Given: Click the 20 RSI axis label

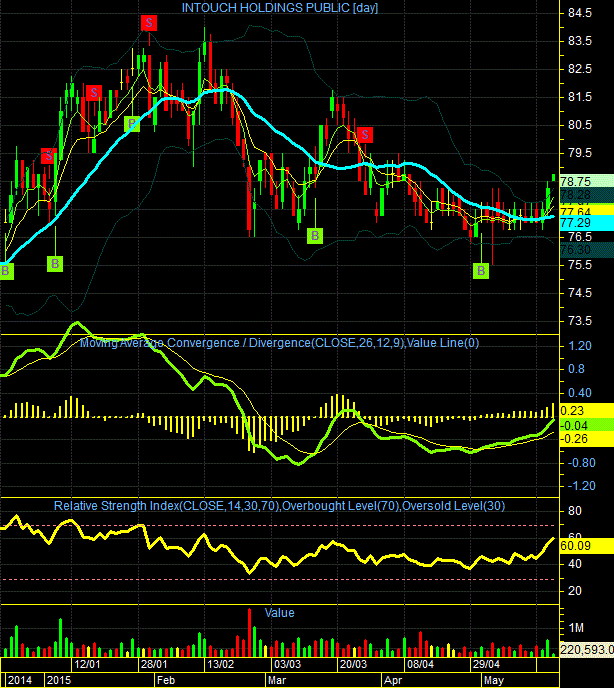Looking at the screenshot, I should [575, 591].
